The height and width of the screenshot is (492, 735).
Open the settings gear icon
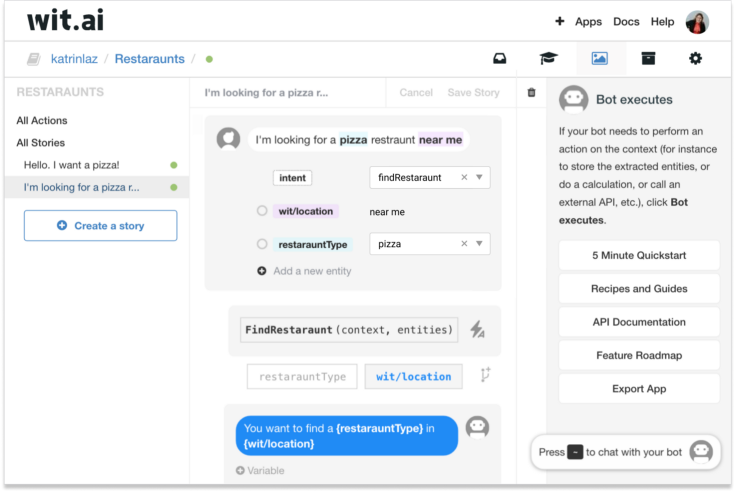695,59
